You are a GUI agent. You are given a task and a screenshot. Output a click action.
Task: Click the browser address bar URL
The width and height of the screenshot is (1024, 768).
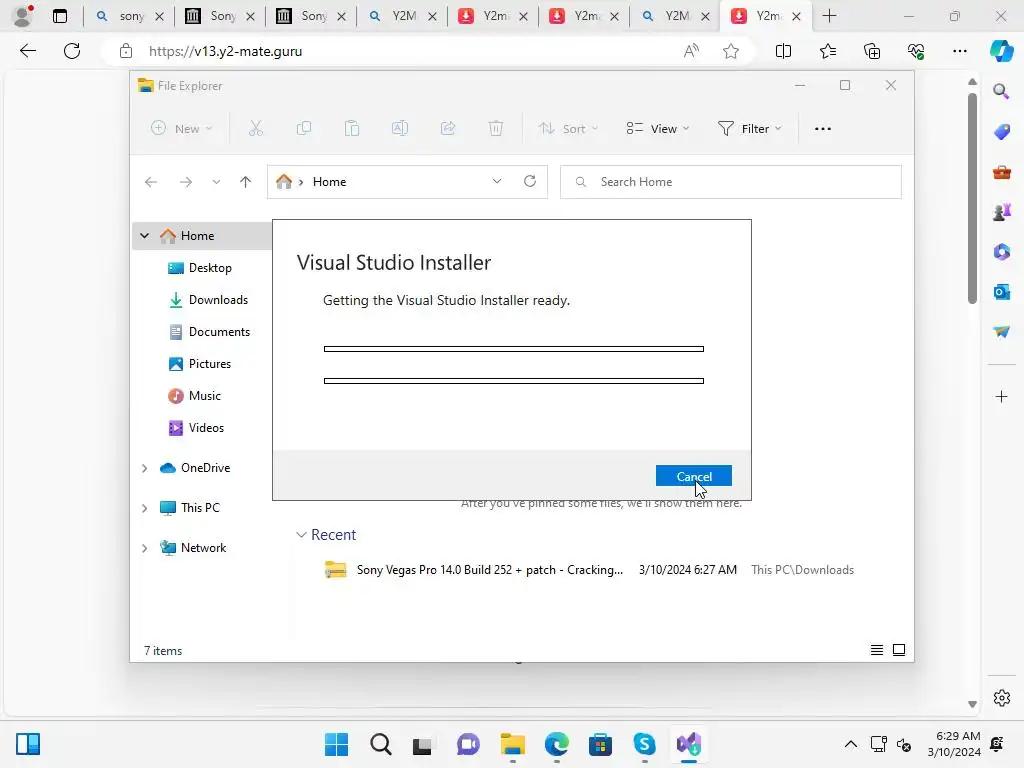pos(225,51)
